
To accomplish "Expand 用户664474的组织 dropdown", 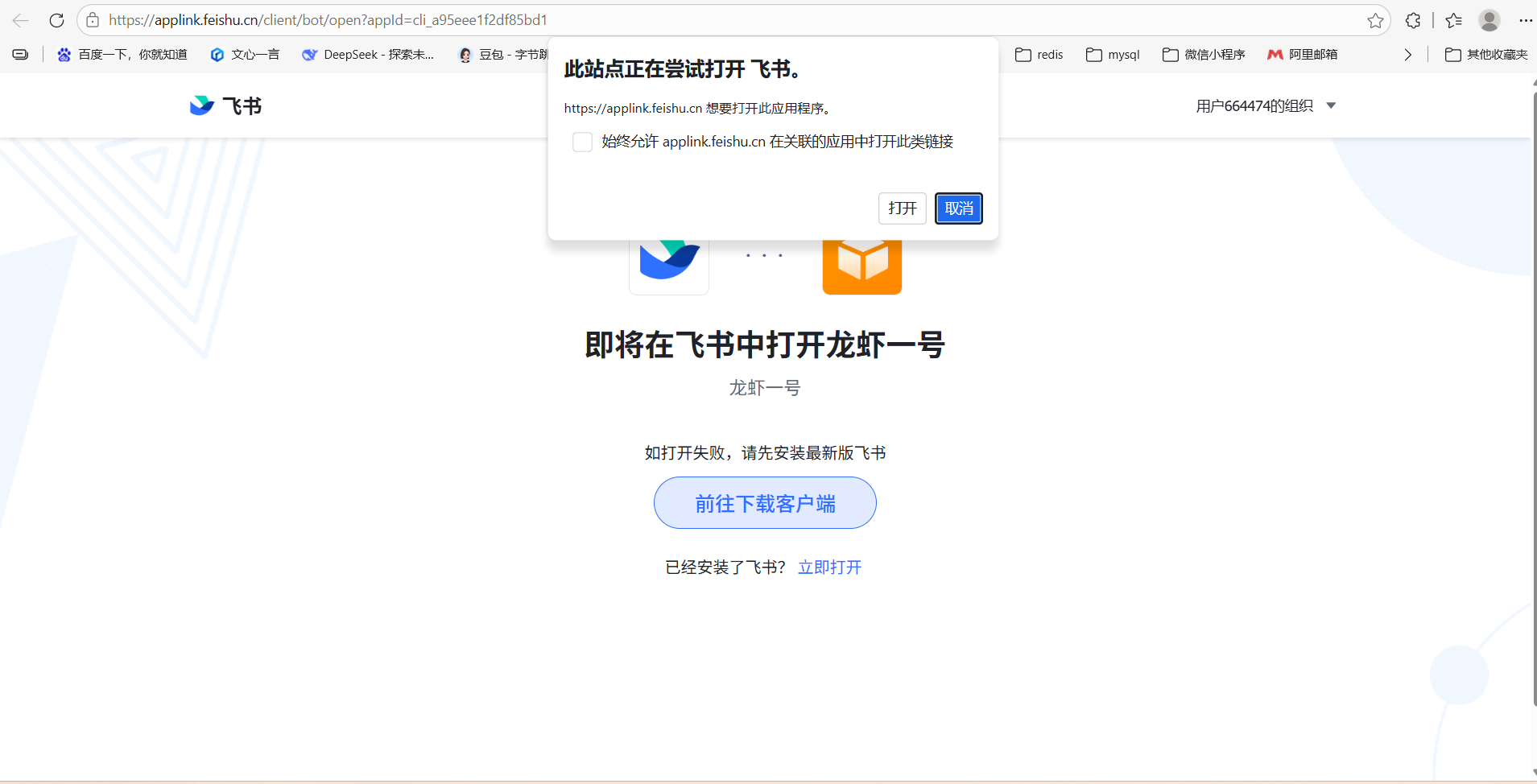I will (x=1266, y=105).
